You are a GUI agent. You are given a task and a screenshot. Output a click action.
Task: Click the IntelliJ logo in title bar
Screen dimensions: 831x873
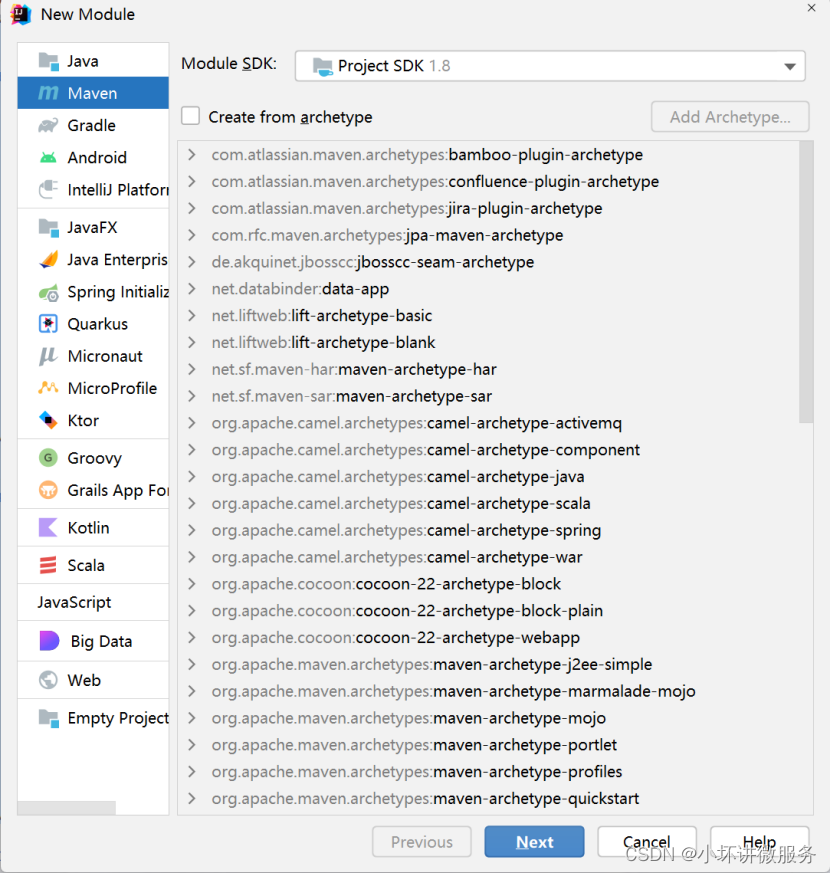21,14
